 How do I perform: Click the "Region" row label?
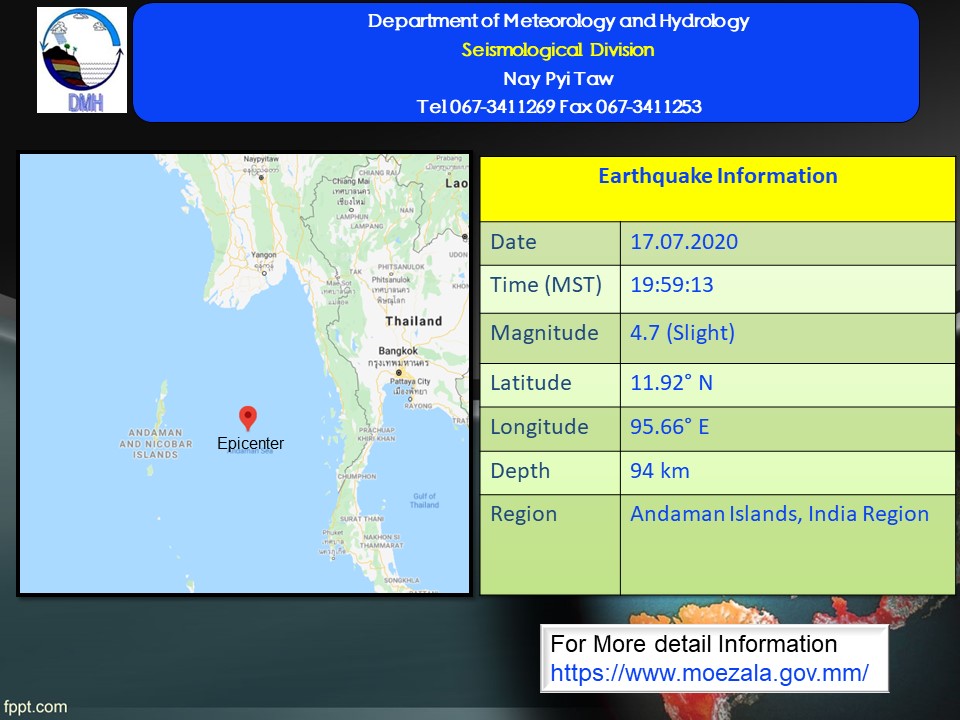point(523,514)
